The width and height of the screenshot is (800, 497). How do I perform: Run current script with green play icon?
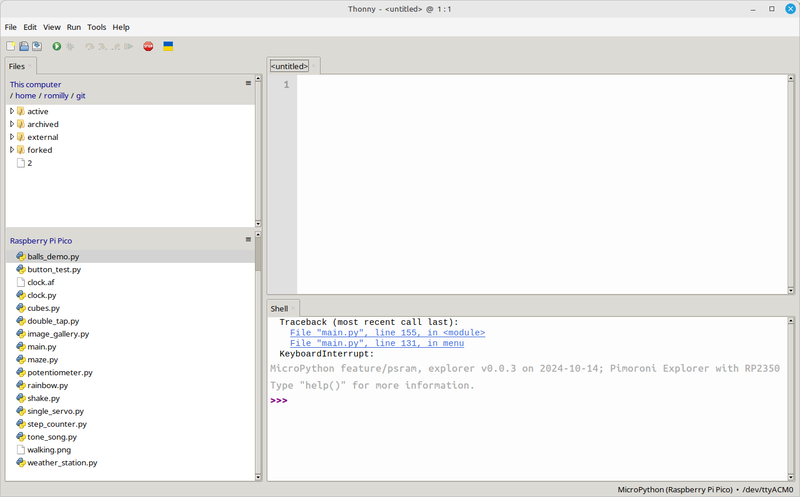tap(57, 46)
